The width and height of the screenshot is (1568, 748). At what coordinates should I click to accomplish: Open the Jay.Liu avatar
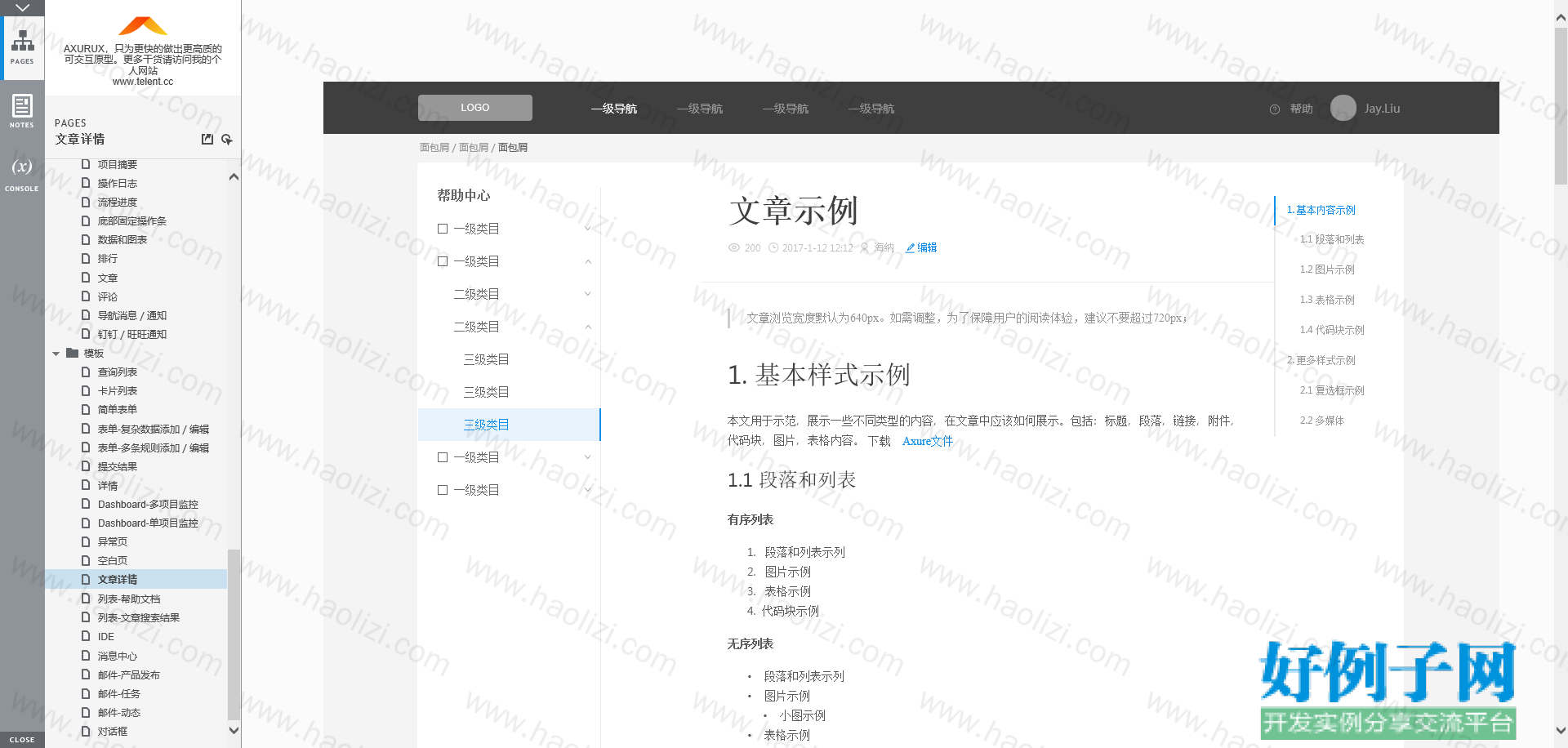coord(1343,108)
